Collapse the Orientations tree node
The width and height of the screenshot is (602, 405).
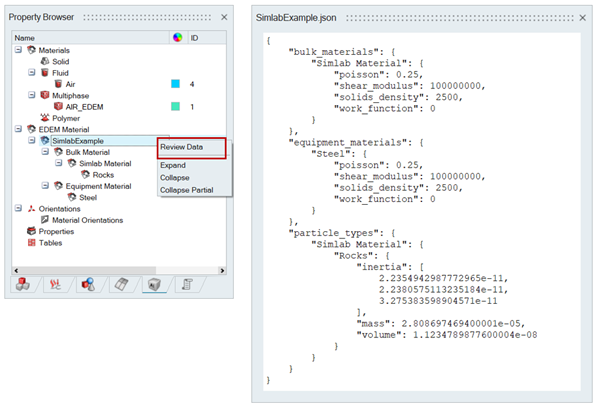18,208
